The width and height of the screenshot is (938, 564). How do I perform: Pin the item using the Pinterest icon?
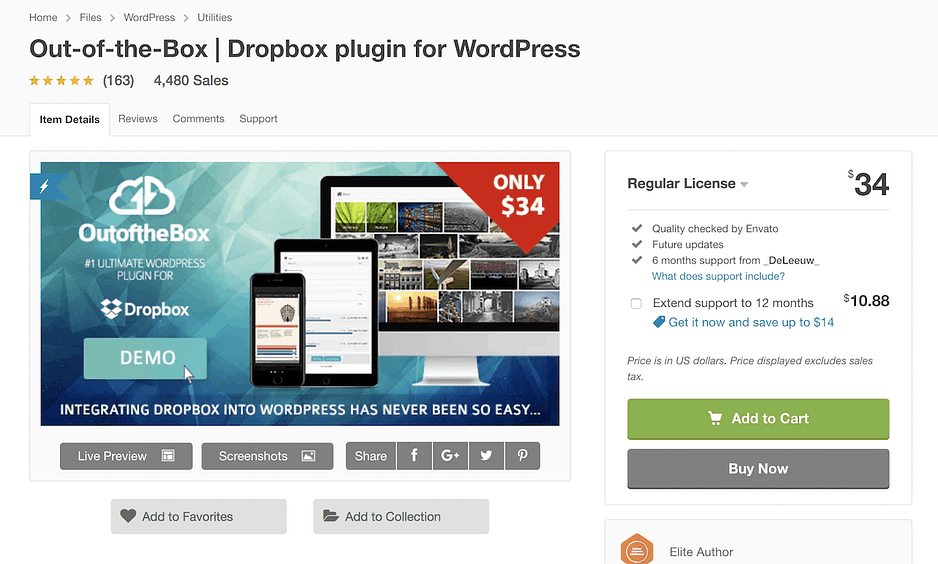click(x=522, y=456)
